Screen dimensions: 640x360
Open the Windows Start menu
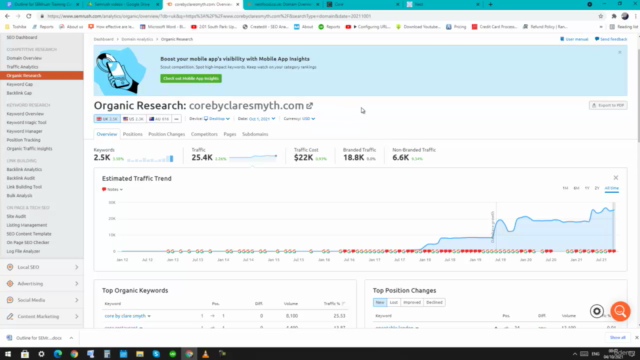click(8, 354)
